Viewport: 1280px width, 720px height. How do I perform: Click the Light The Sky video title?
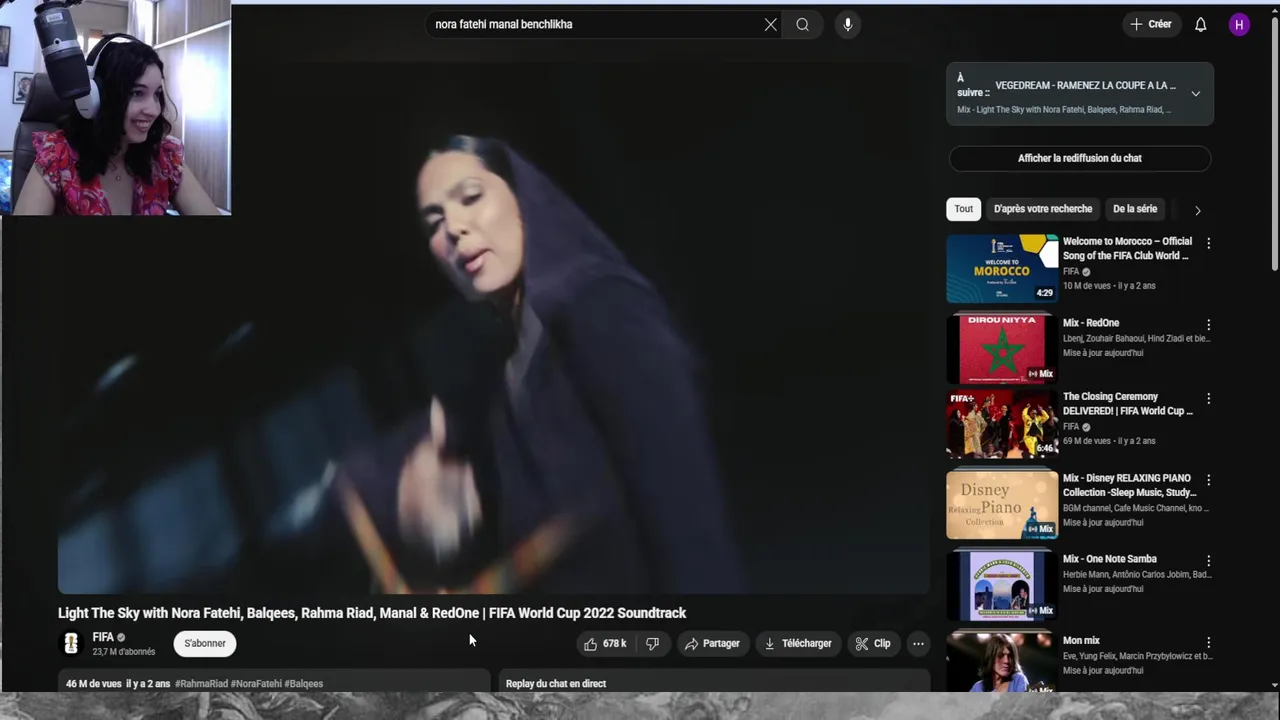[x=372, y=613]
